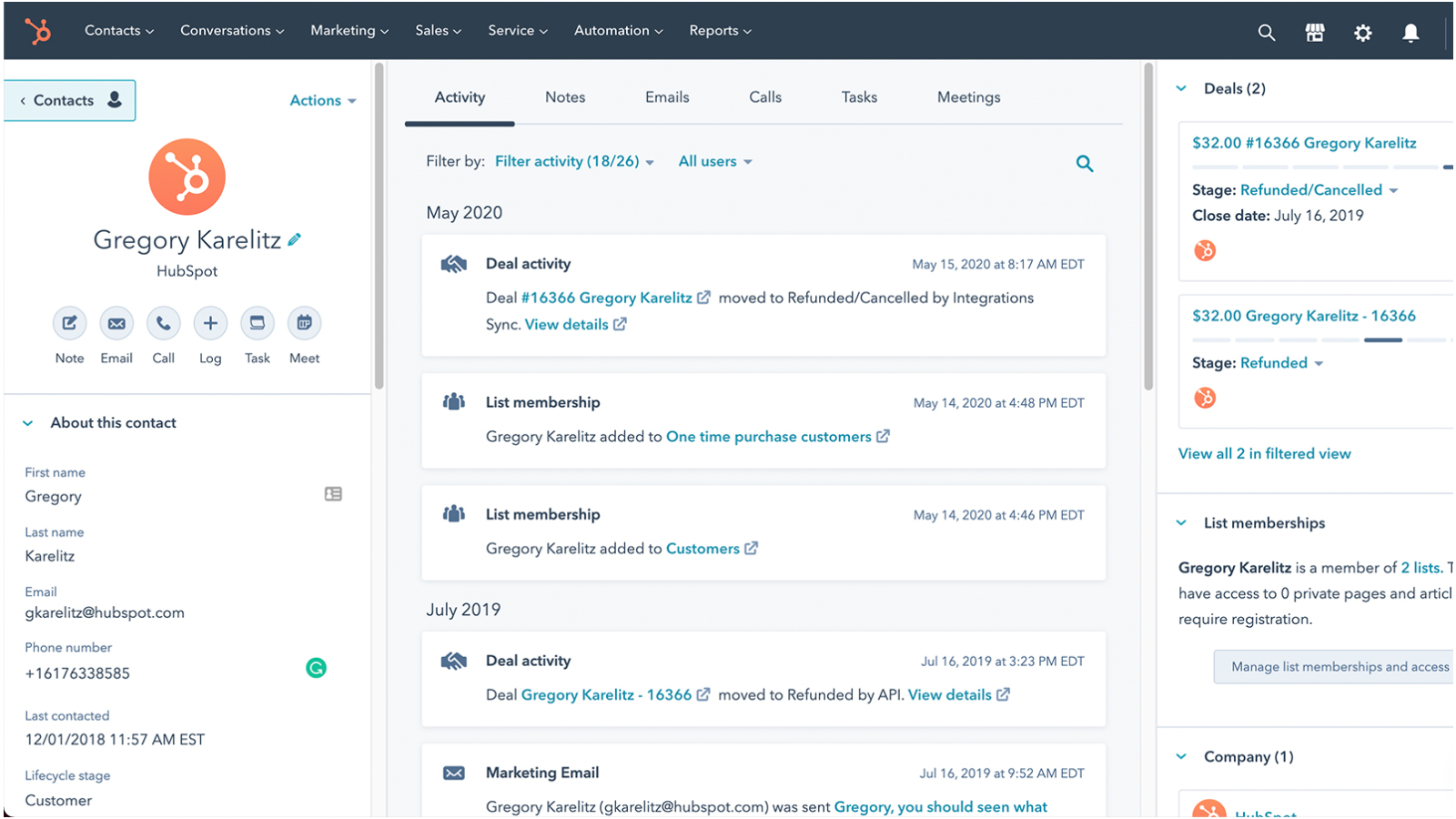The image size is (1456, 819).
Task: Switch to the Emails tab
Action: 667,96
